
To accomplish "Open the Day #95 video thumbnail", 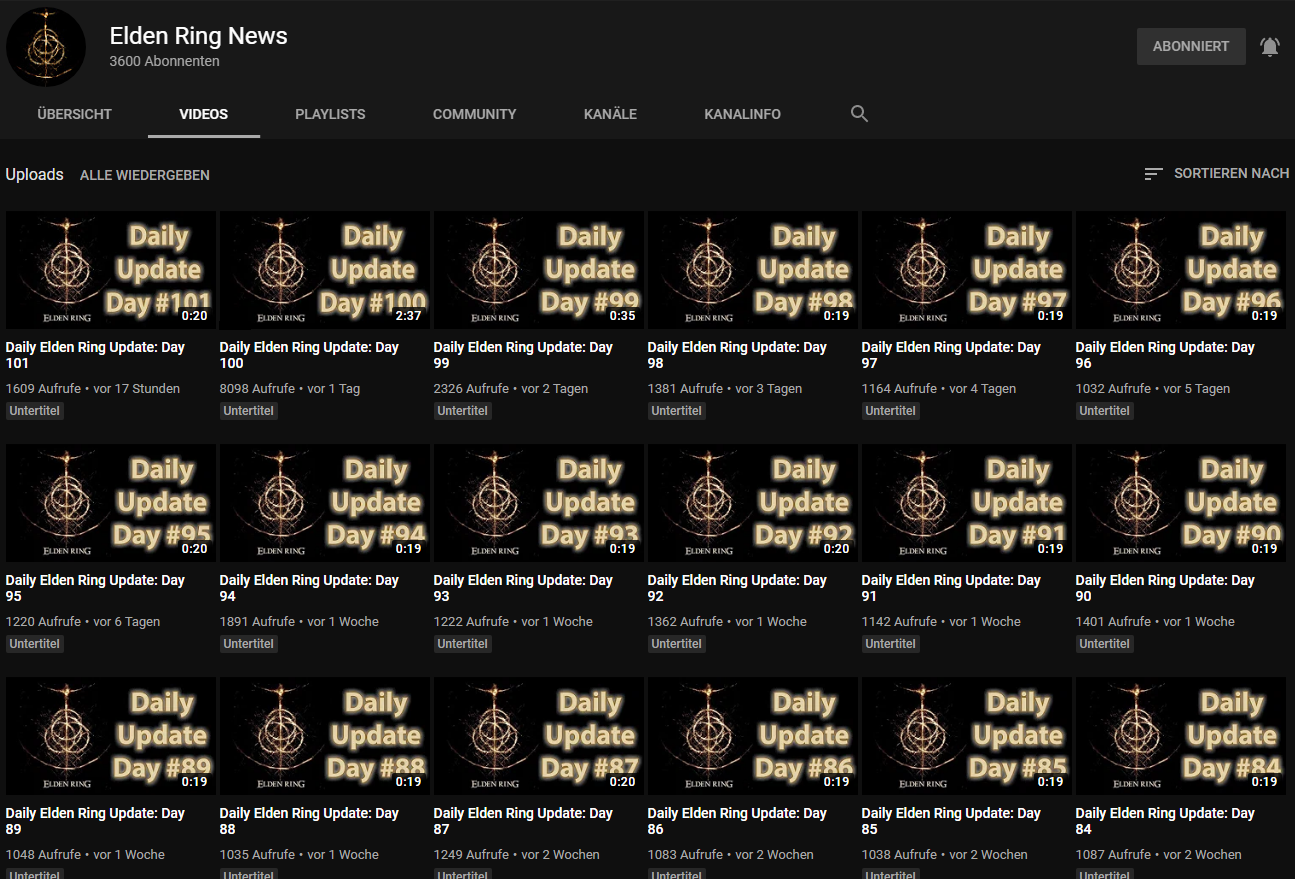I will pos(111,503).
